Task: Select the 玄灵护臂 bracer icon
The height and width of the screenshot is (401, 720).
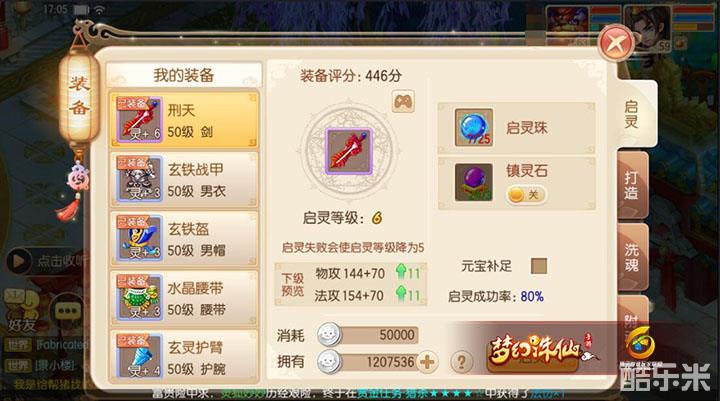Action: point(139,356)
